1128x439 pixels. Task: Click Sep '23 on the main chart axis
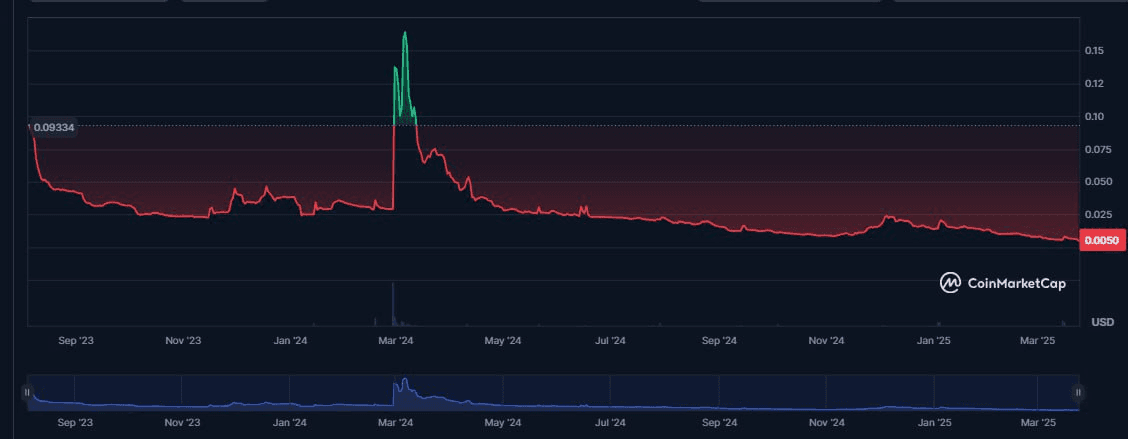pos(76,340)
